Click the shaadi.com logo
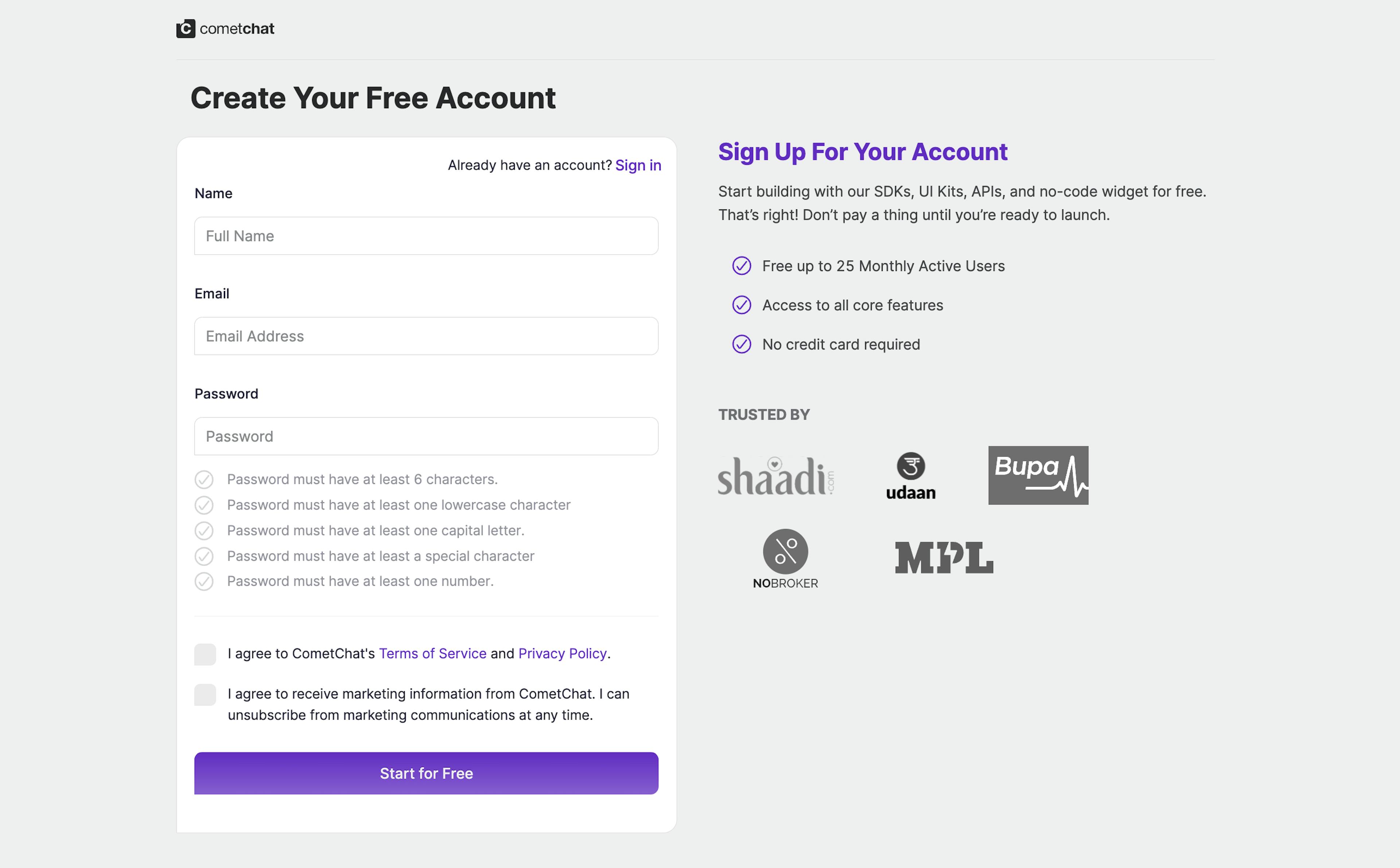The width and height of the screenshot is (1400, 868). [776, 476]
